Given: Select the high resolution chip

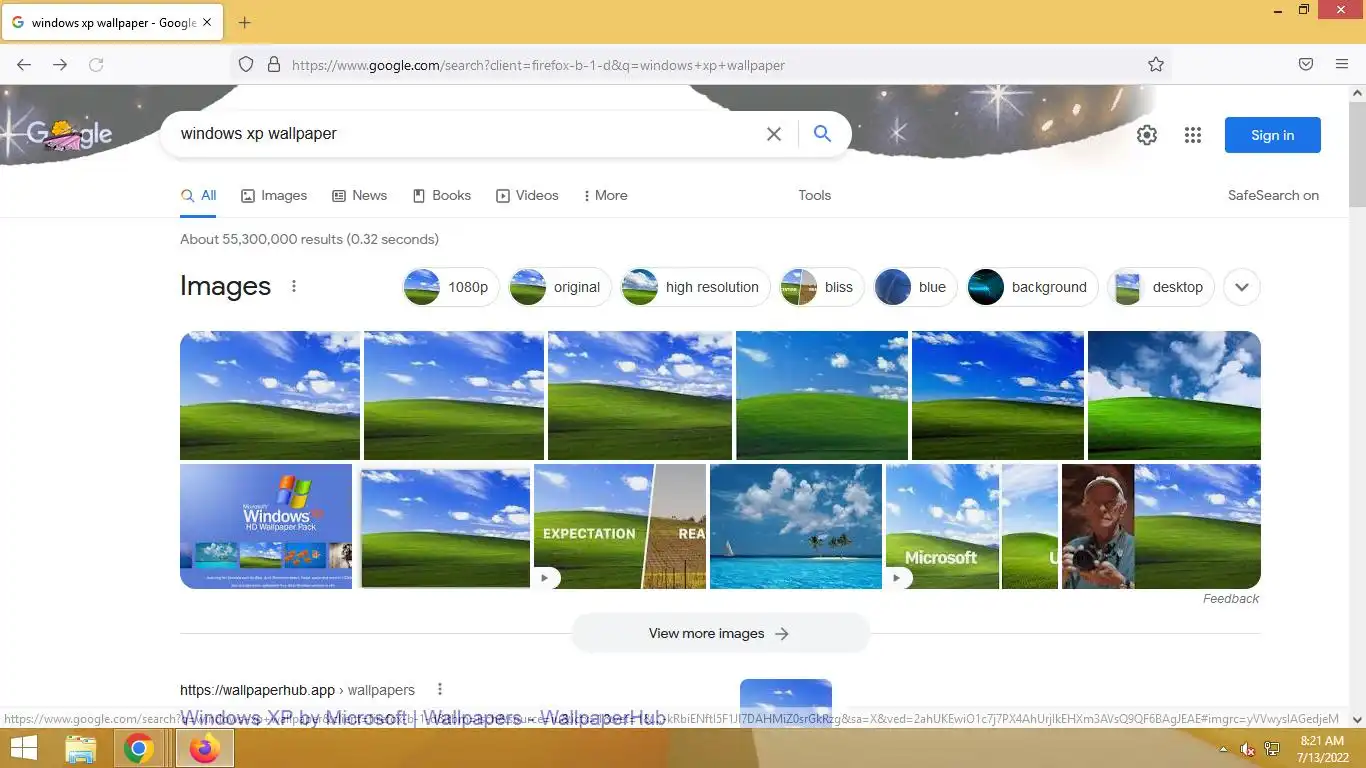Looking at the screenshot, I should click(x=695, y=287).
